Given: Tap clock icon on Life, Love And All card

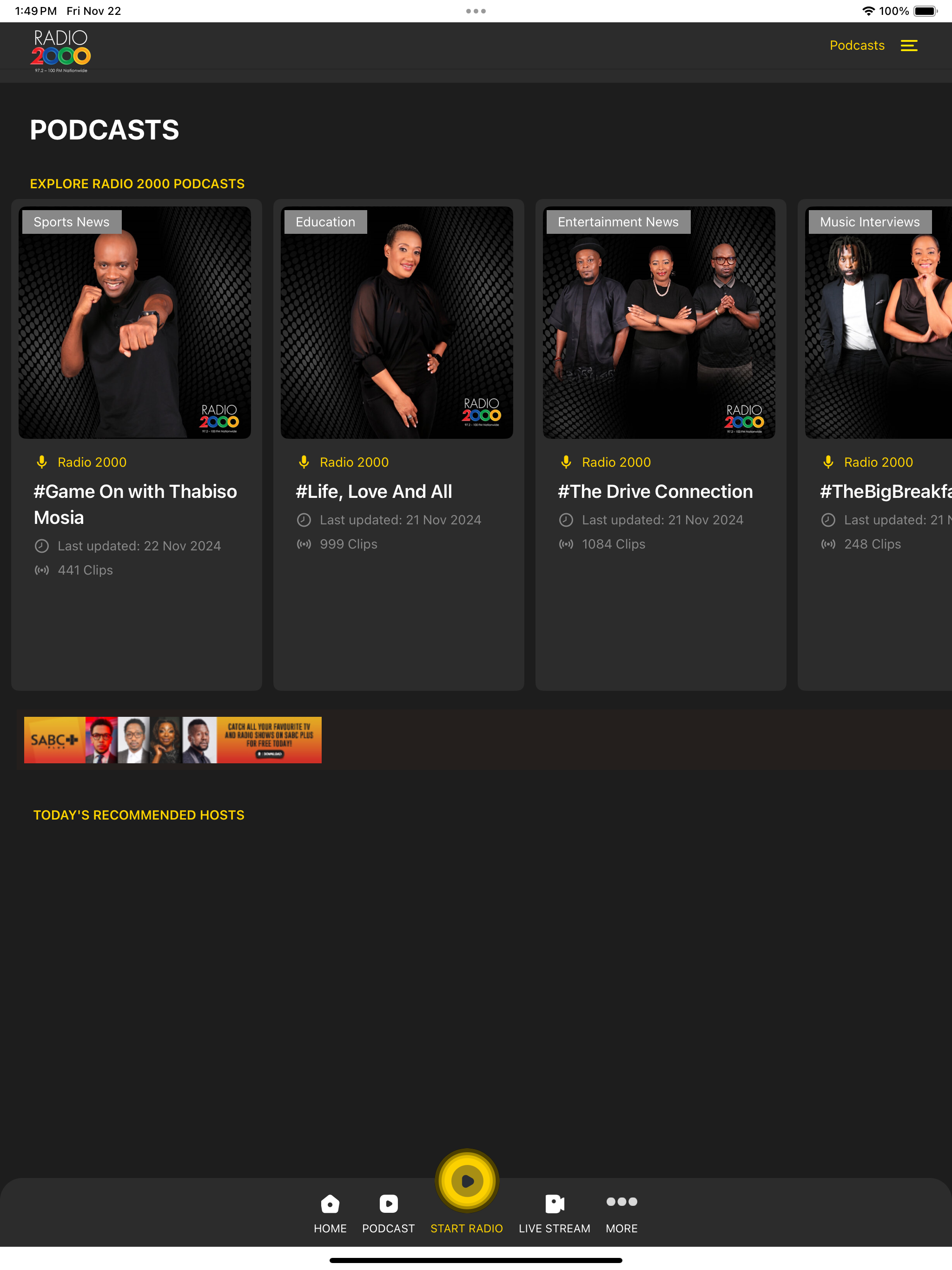Looking at the screenshot, I should [304, 520].
